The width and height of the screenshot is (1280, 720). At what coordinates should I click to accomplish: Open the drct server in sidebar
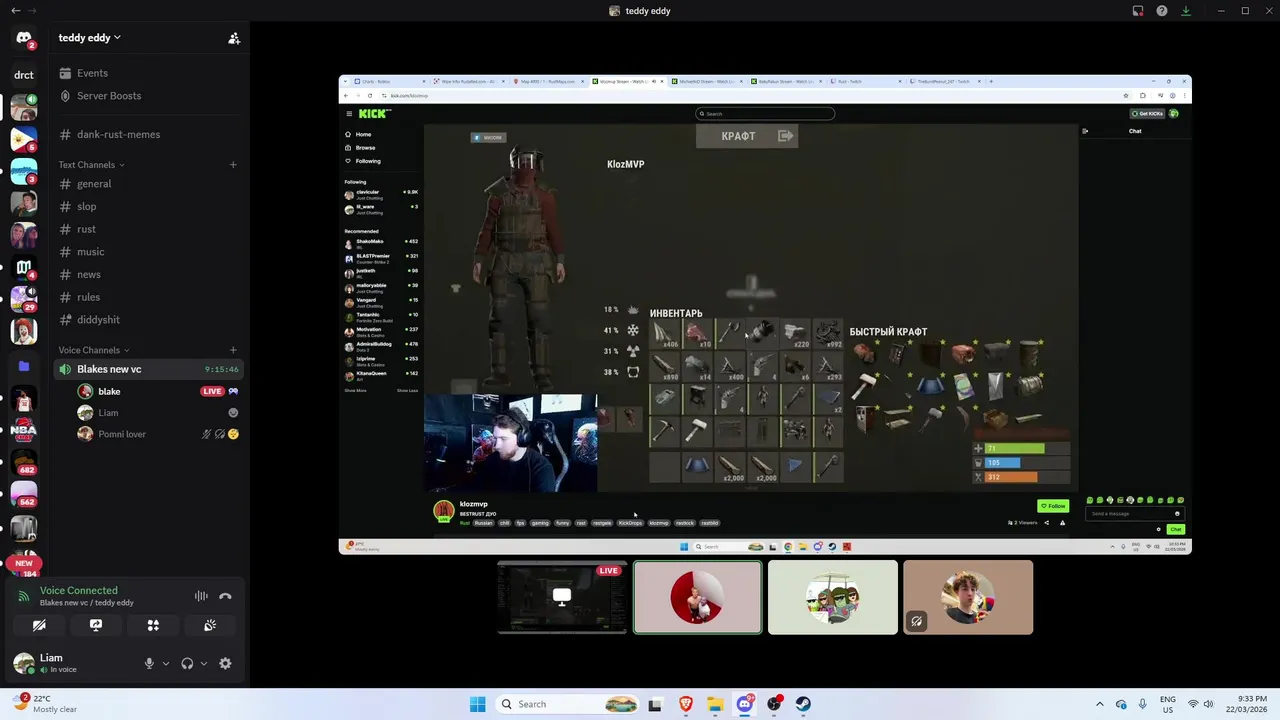click(x=24, y=75)
